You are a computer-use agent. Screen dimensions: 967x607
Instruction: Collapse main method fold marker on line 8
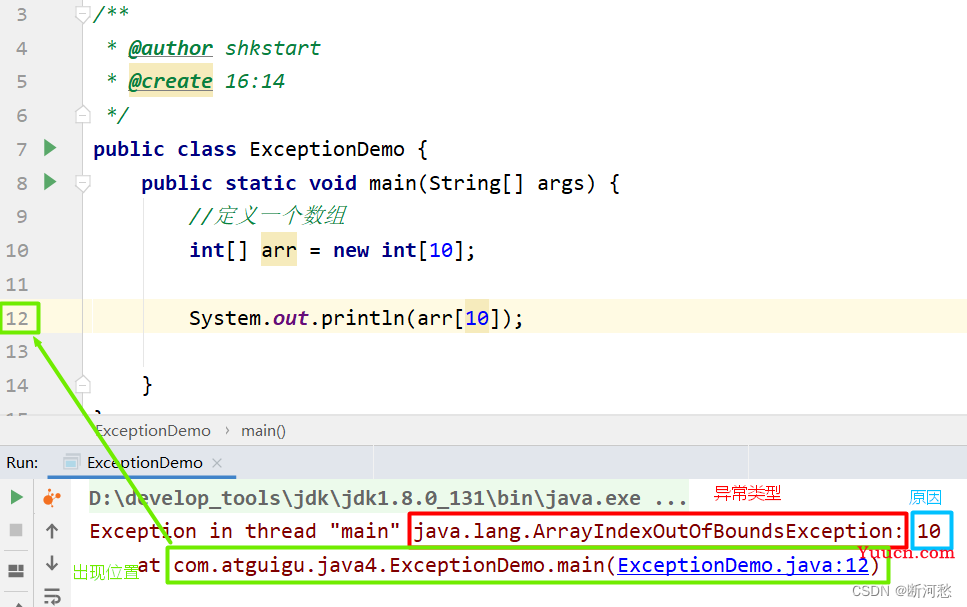click(83, 183)
